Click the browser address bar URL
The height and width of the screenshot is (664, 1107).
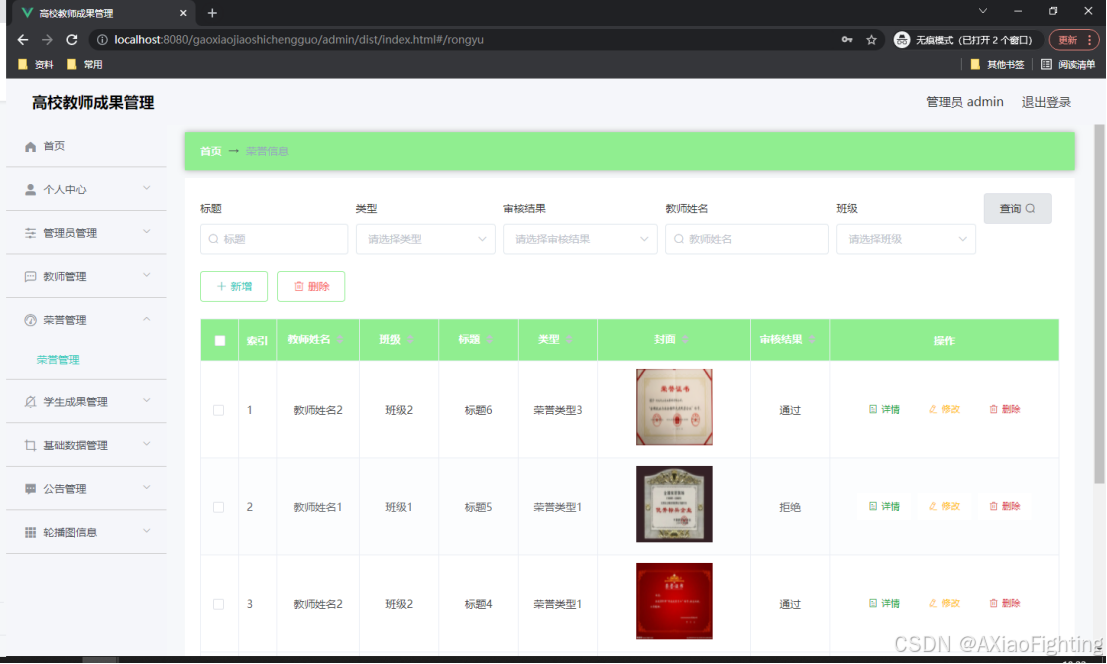299,40
